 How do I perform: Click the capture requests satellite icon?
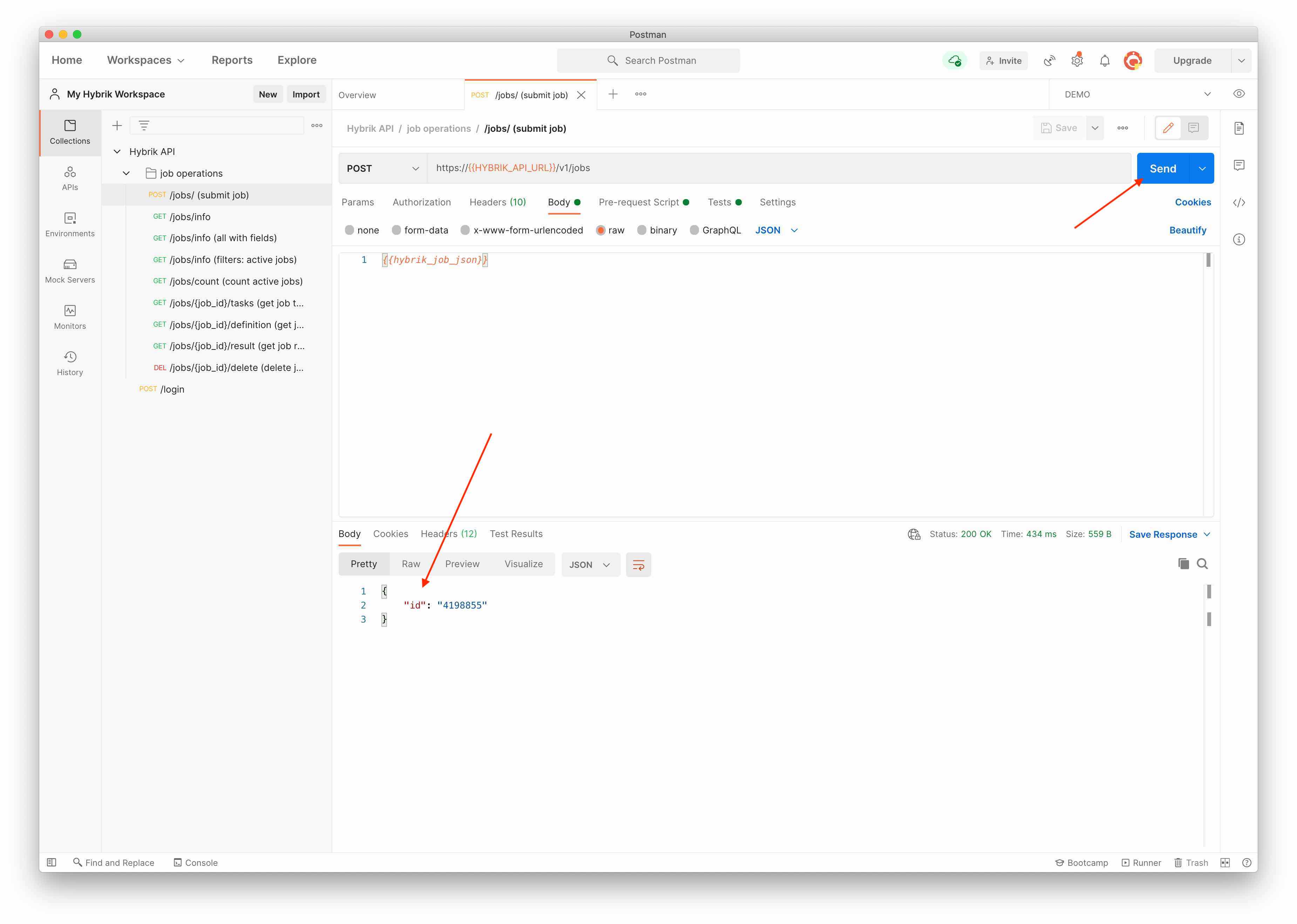click(1050, 60)
